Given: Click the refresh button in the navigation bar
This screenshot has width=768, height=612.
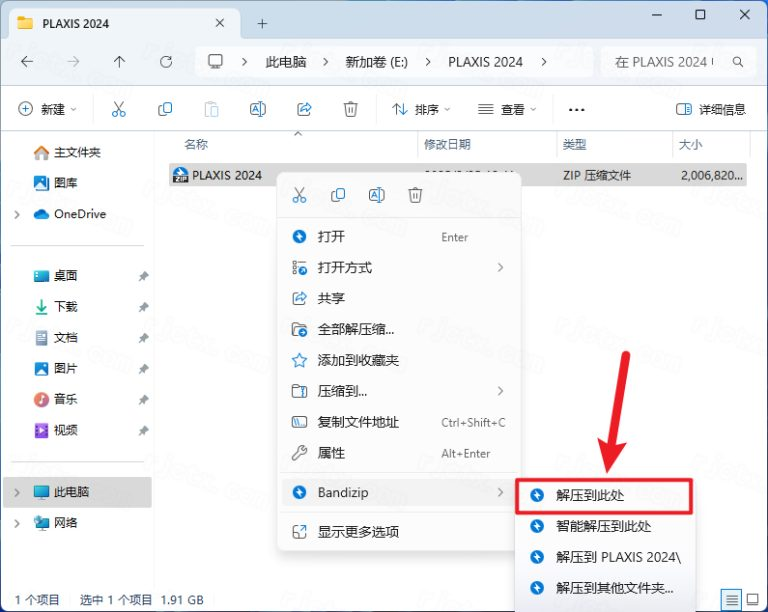Looking at the screenshot, I should click(x=166, y=61).
